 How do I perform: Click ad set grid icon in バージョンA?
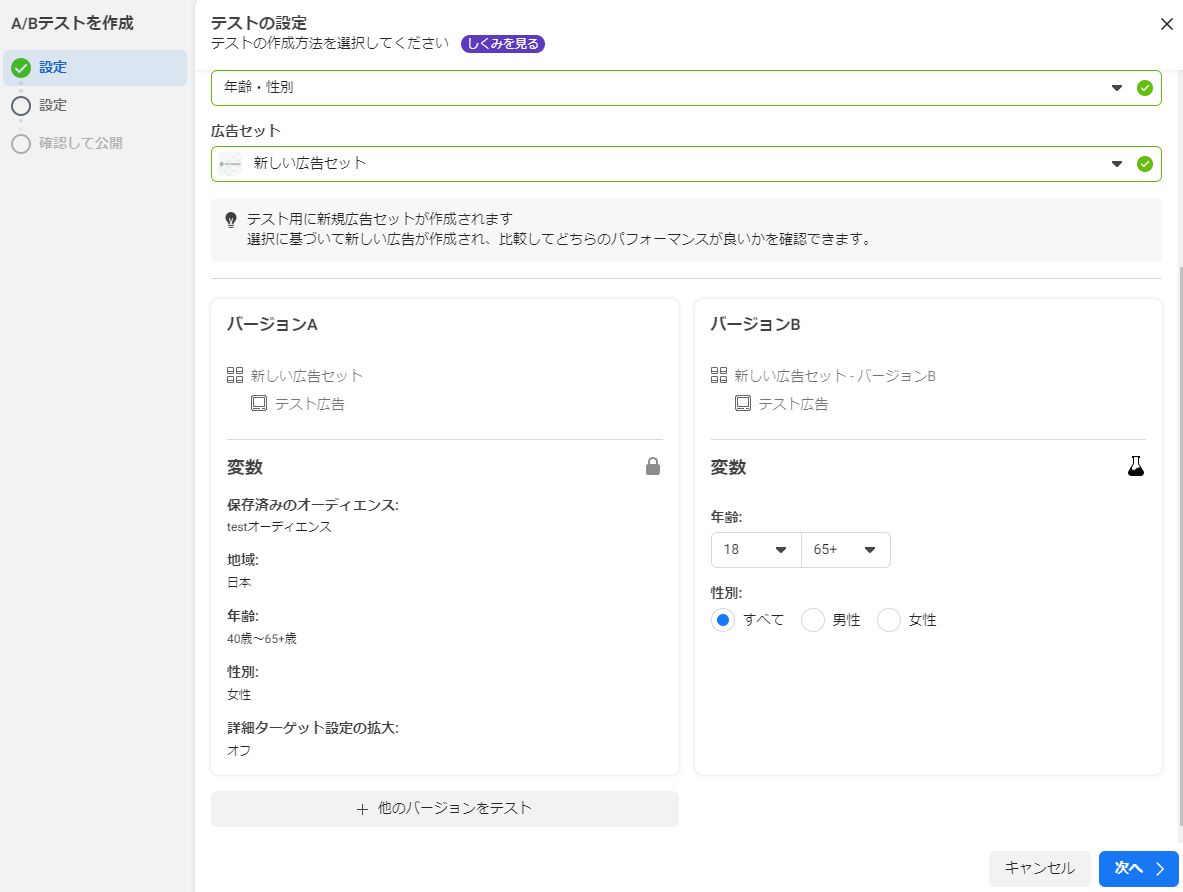[235, 375]
